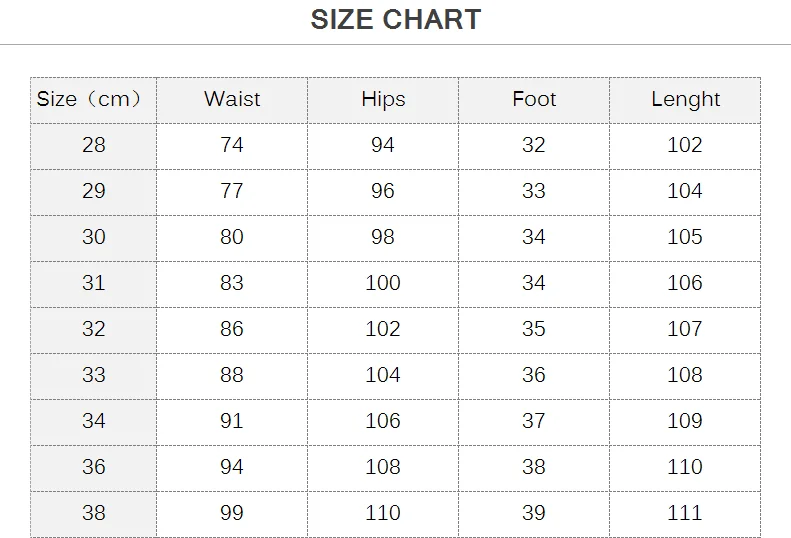Select the Hips column header

[x=383, y=99]
